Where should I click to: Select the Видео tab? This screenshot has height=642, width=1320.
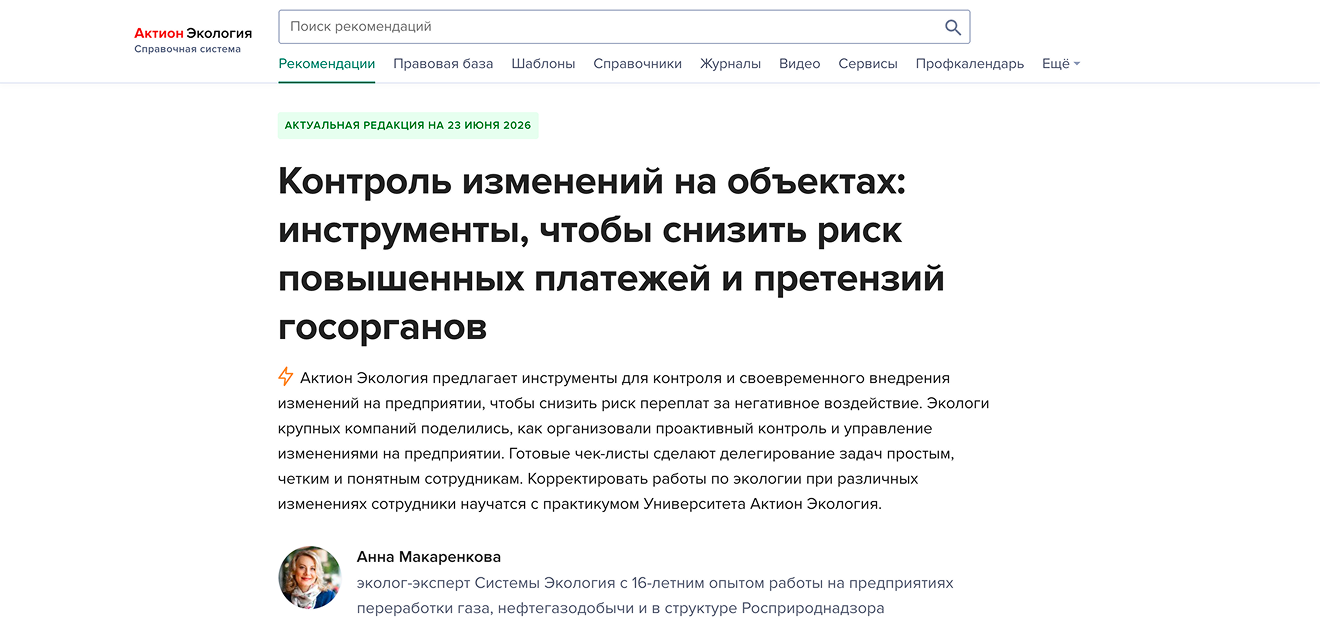coord(799,64)
